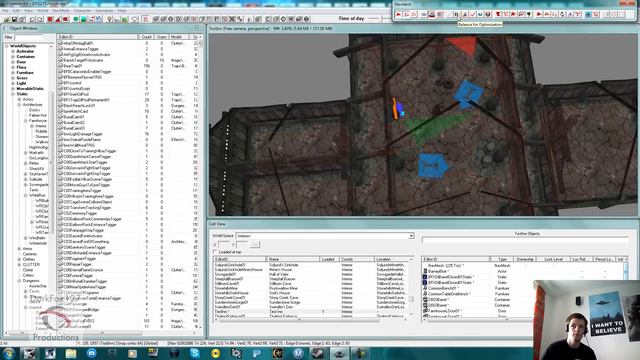Expand the Door tree node
640x360 pixels.
tap(13, 62)
